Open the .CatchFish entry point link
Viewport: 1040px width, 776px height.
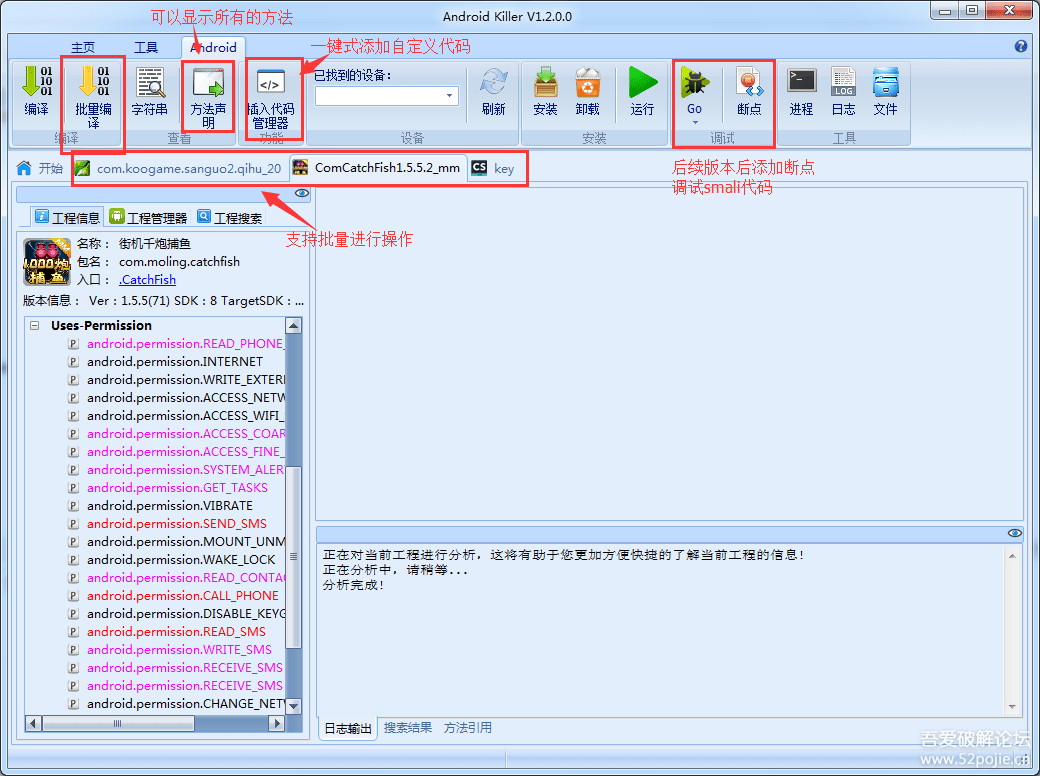[147, 279]
